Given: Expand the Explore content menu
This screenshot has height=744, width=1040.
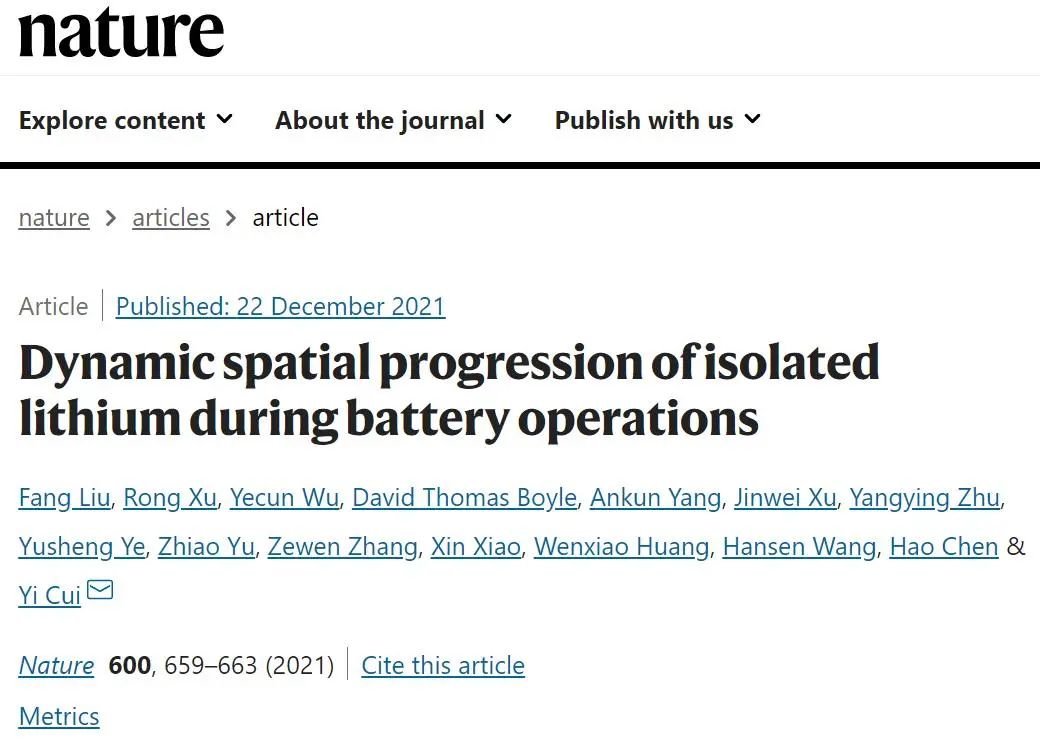Looking at the screenshot, I should point(126,120).
